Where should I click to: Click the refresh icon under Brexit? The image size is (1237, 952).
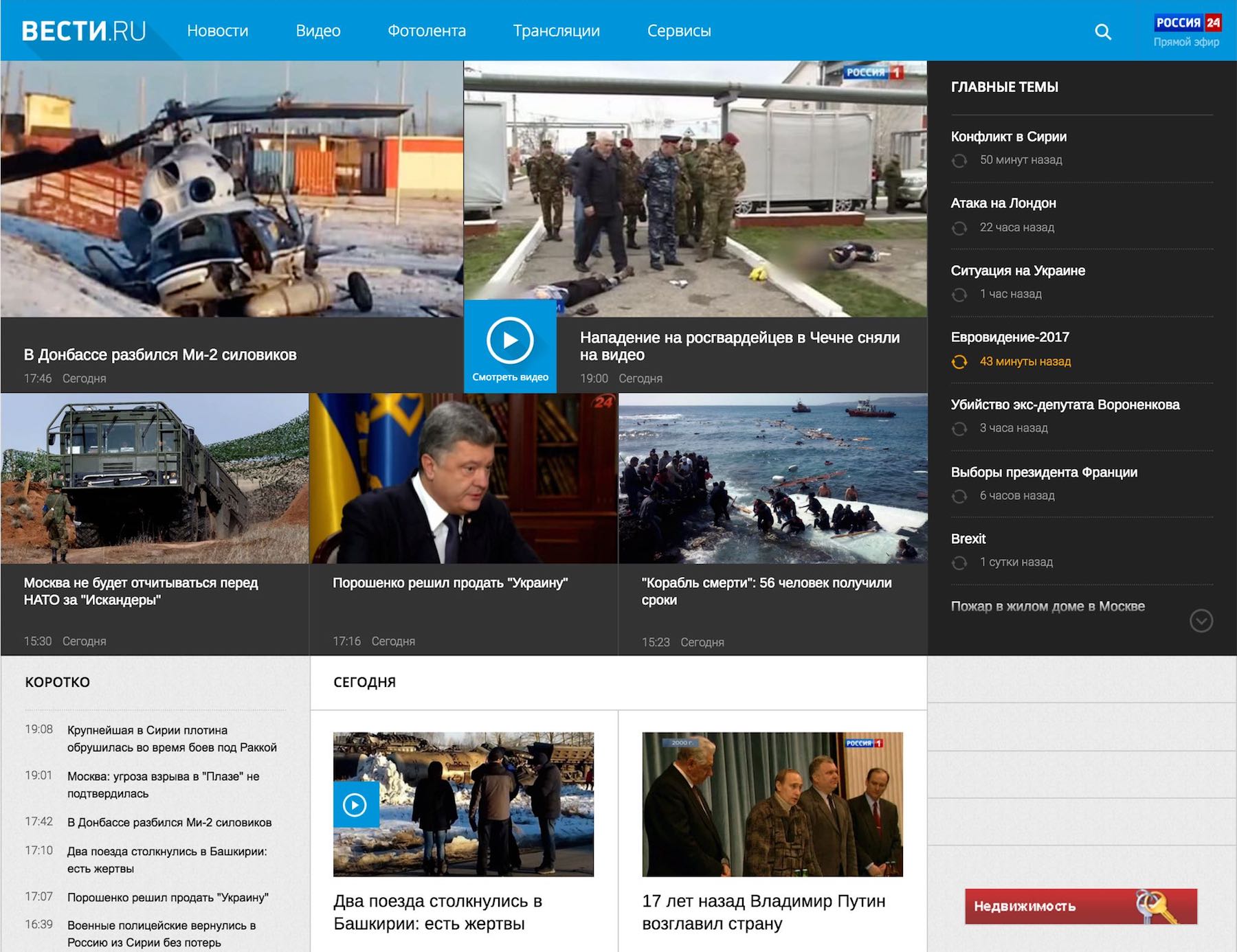click(x=959, y=563)
